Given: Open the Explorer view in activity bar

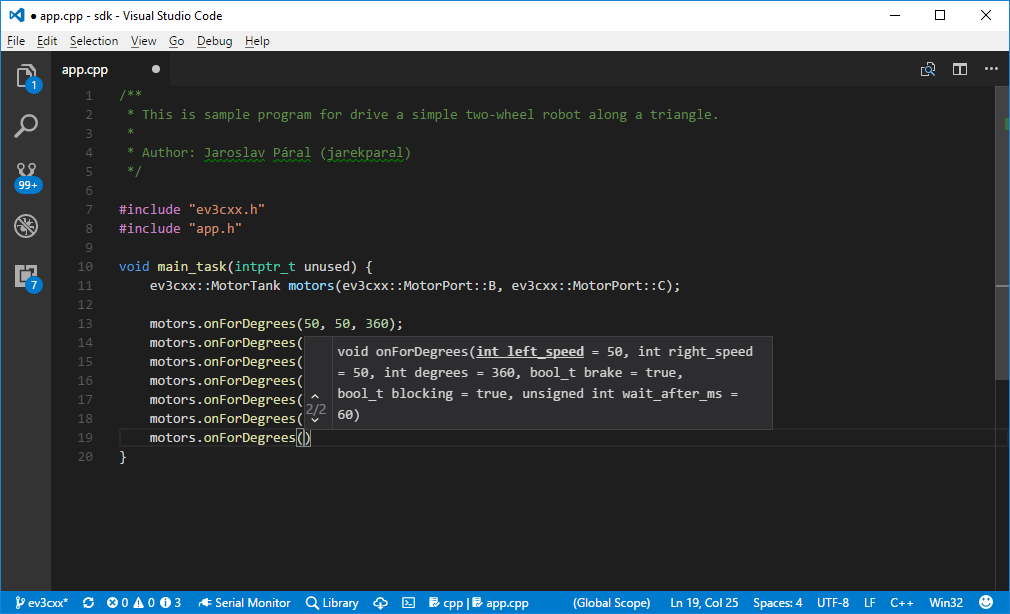Looking at the screenshot, I should tap(26, 77).
